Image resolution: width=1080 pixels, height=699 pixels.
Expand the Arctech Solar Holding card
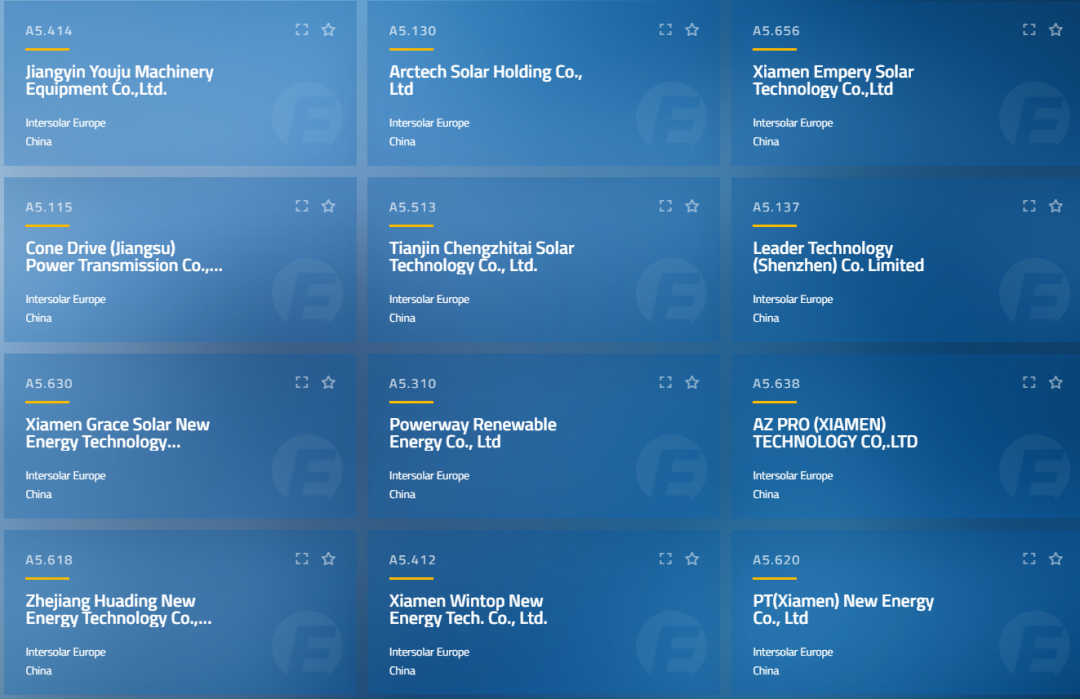click(665, 30)
